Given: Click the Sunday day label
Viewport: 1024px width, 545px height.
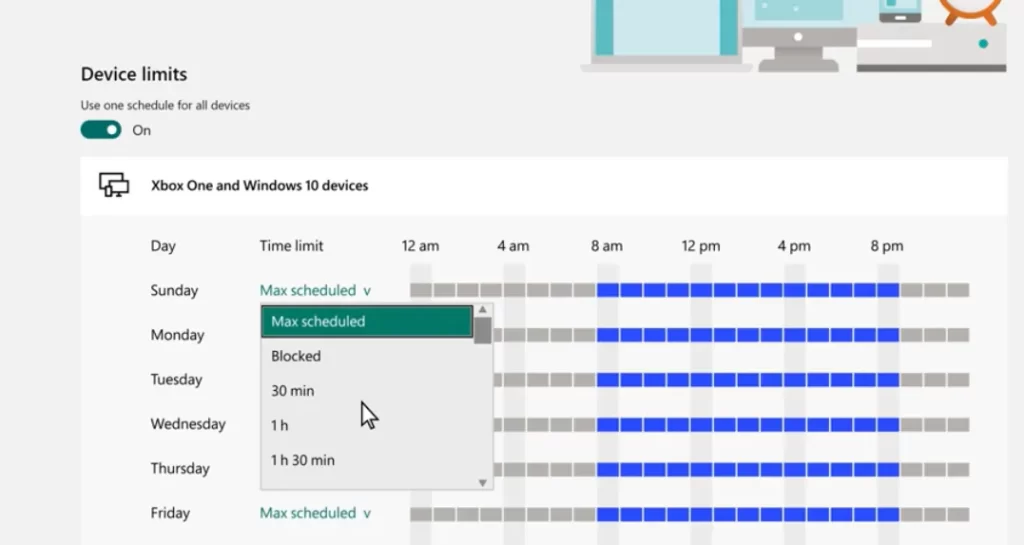Looking at the screenshot, I should pyautogui.click(x=174, y=290).
